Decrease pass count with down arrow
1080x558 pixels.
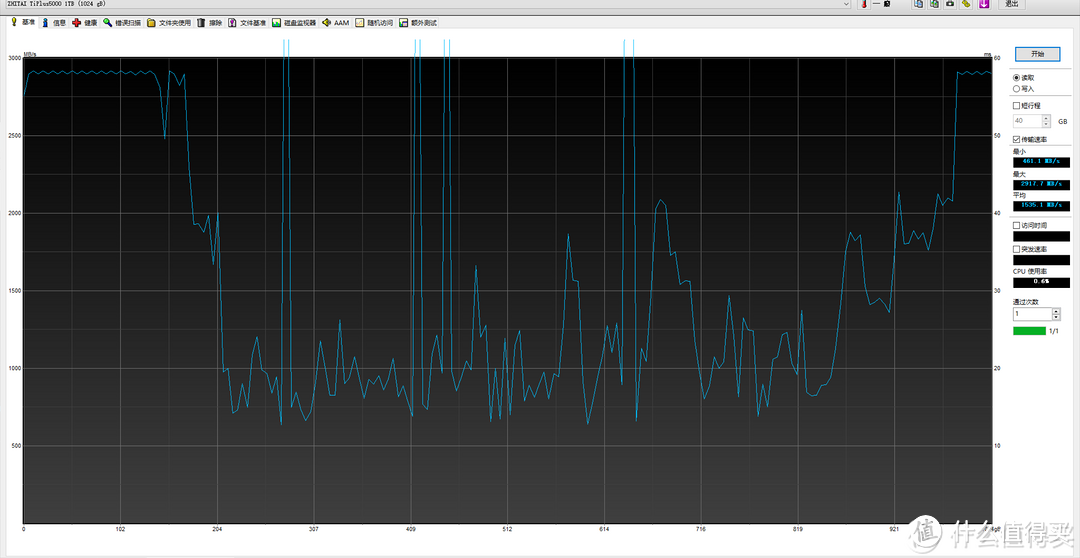coord(1056,318)
